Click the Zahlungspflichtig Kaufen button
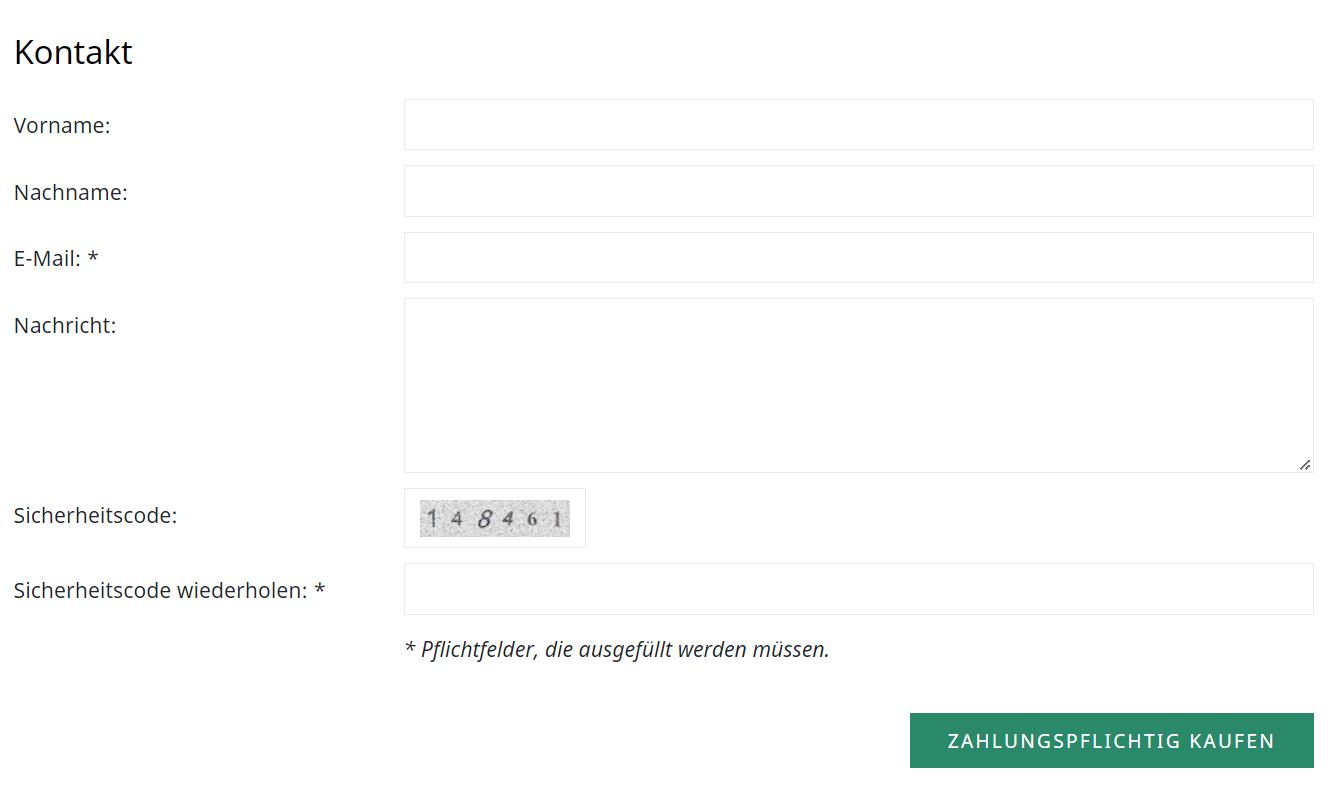This screenshot has height=801, width=1336. 1111,741
